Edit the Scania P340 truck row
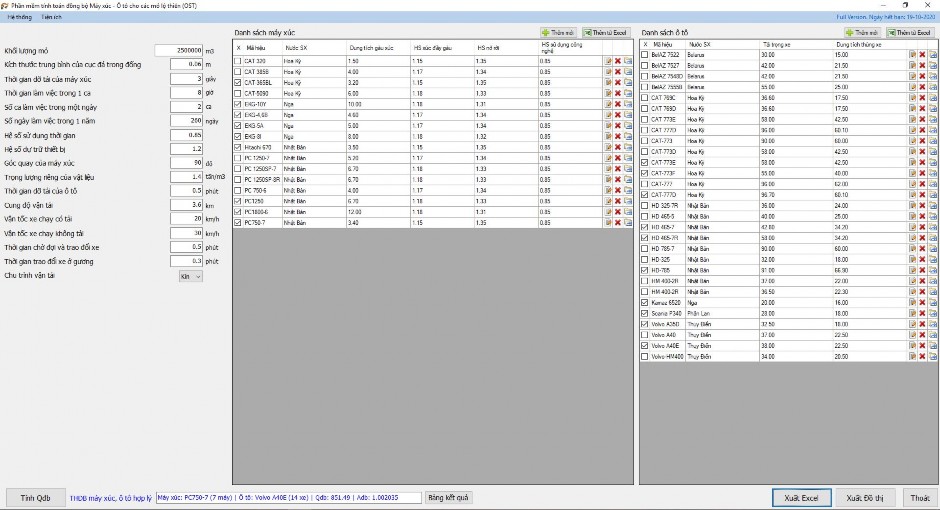 (912, 313)
